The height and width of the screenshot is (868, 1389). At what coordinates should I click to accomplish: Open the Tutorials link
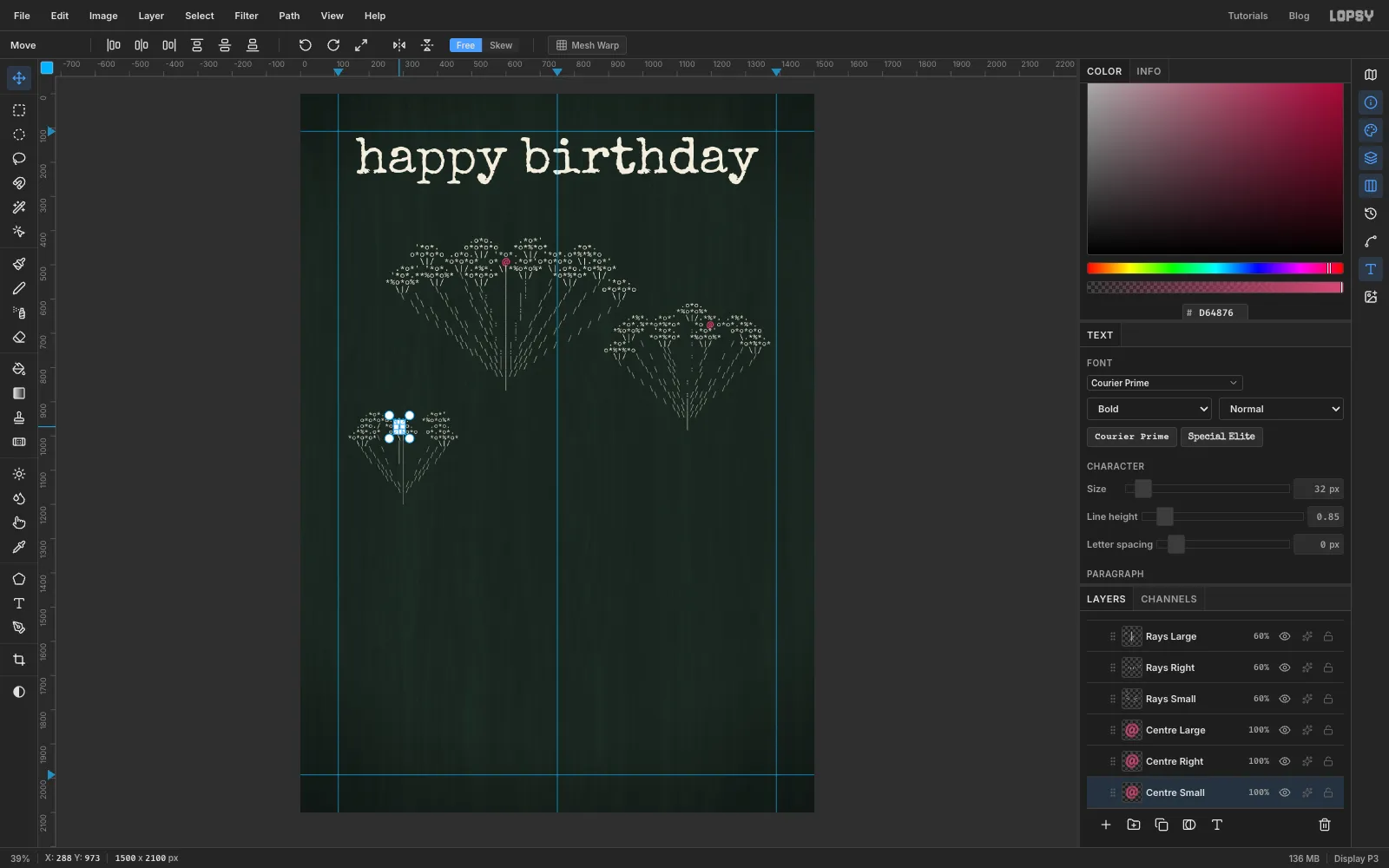pyautogui.click(x=1247, y=16)
